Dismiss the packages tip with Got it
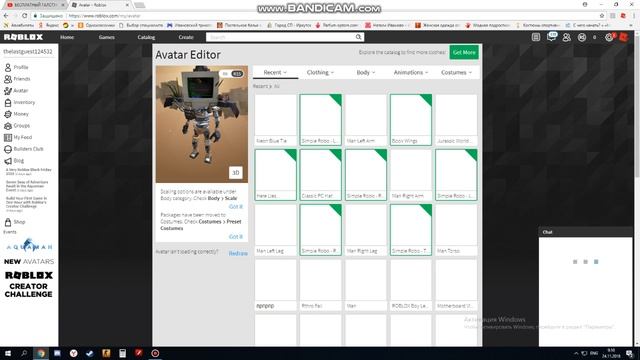The image size is (640, 360). pos(236,237)
